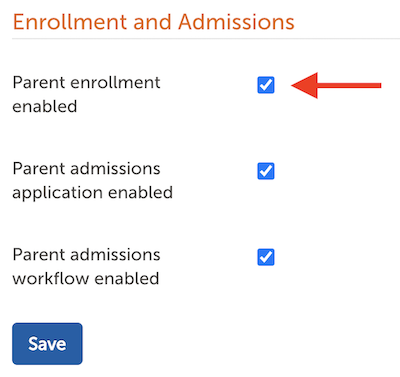Screen dimensions: 400x377
Task: Click the red arrow's horizontal tail
Action: pyautogui.click(x=349, y=86)
